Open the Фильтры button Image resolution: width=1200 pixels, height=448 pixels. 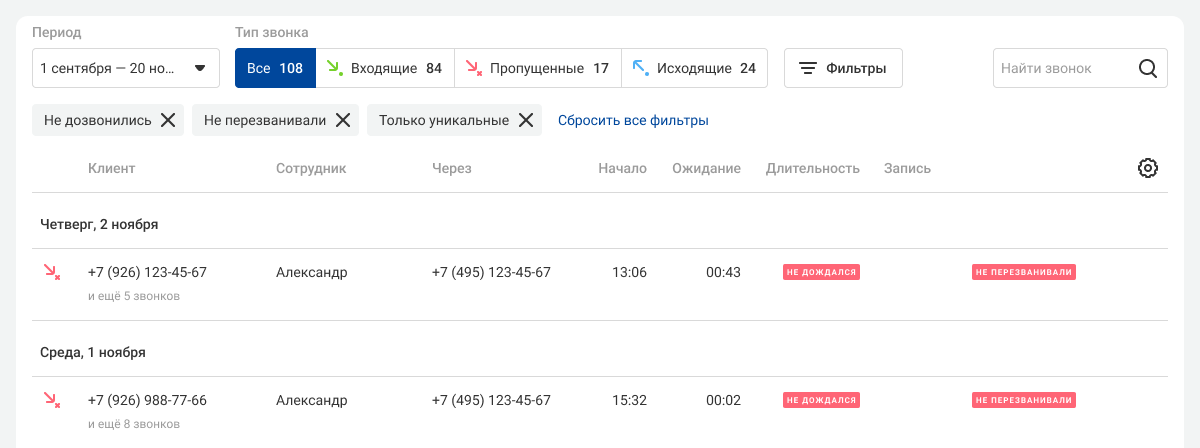(x=843, y=69)
